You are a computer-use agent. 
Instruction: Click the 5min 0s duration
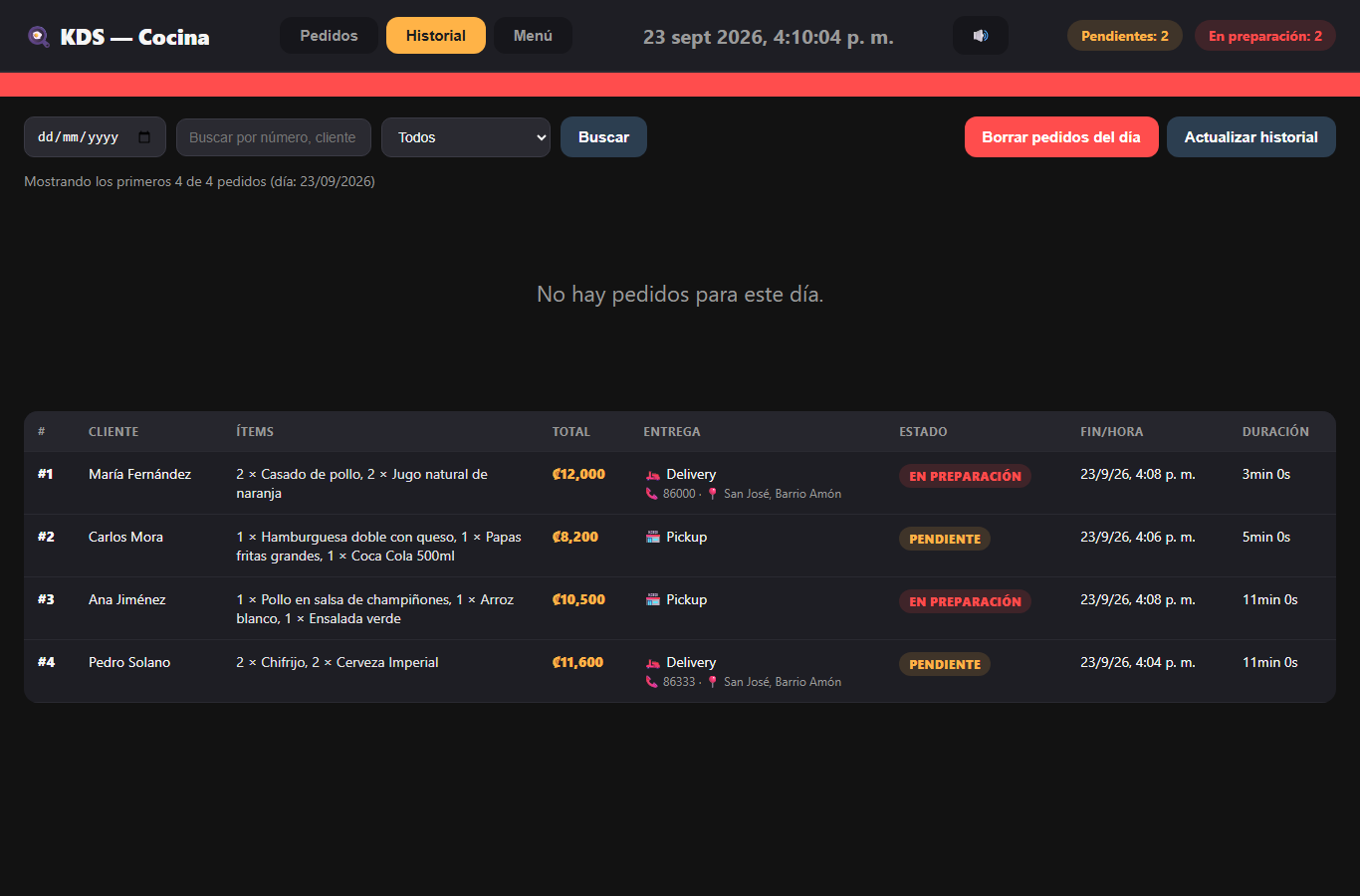[1265, 537]
